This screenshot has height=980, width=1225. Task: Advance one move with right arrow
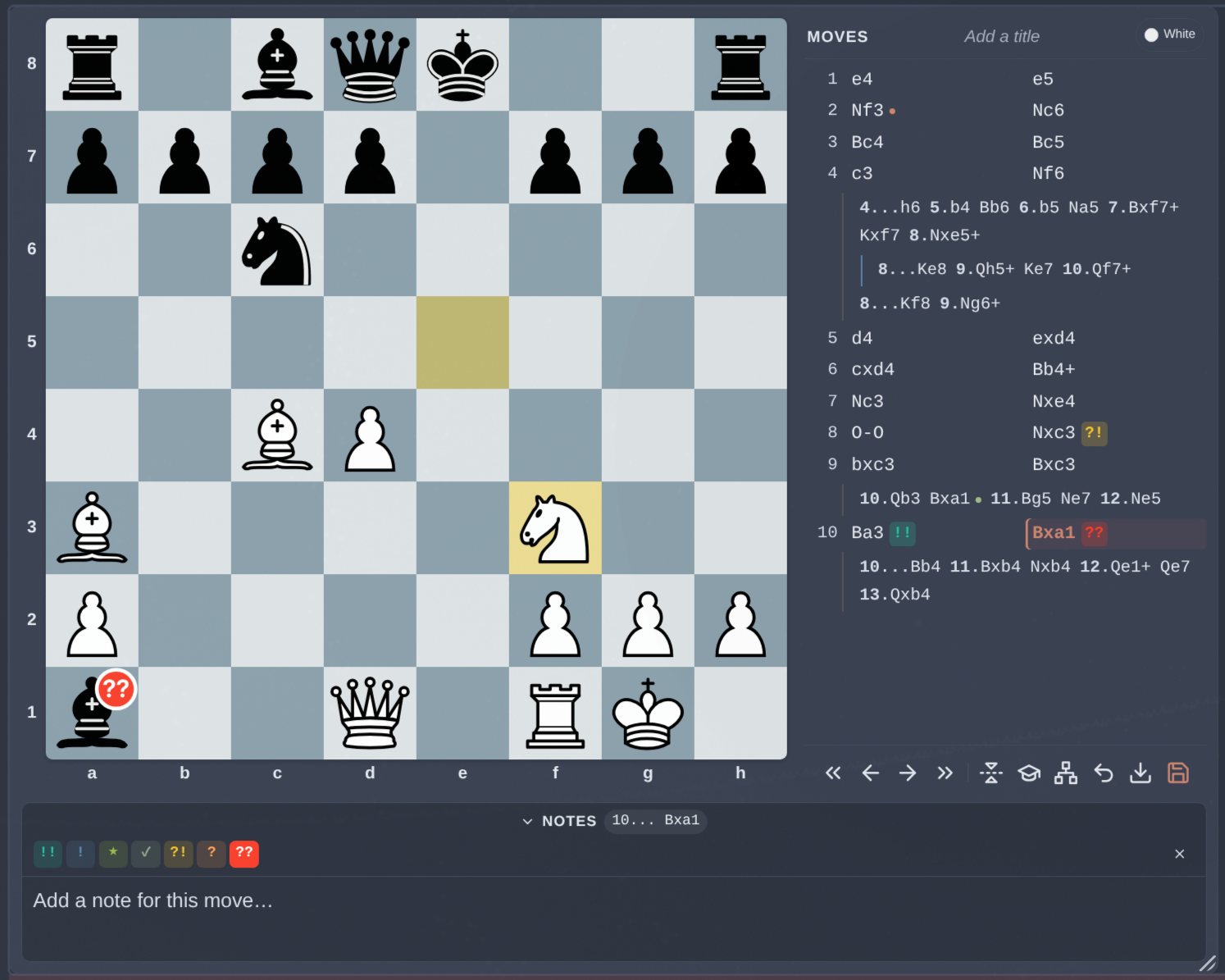908,773
